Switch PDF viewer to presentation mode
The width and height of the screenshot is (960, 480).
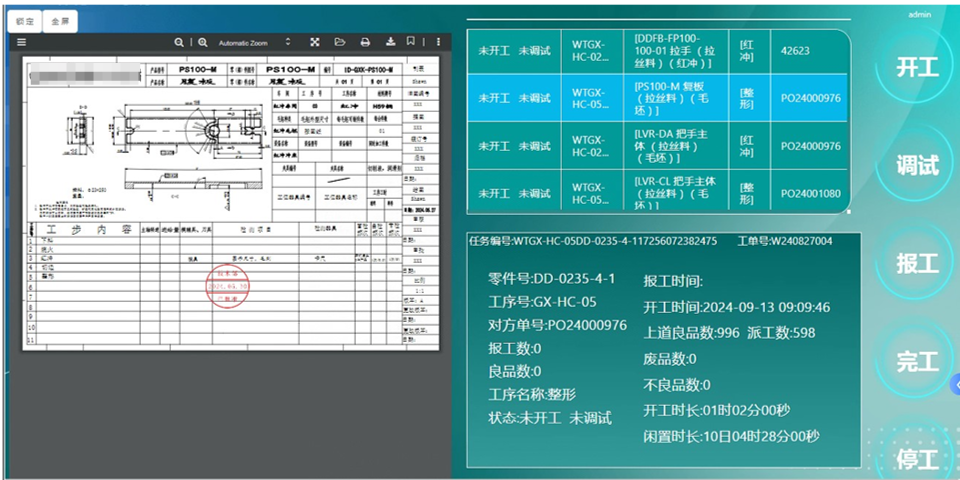pos(315,42)
